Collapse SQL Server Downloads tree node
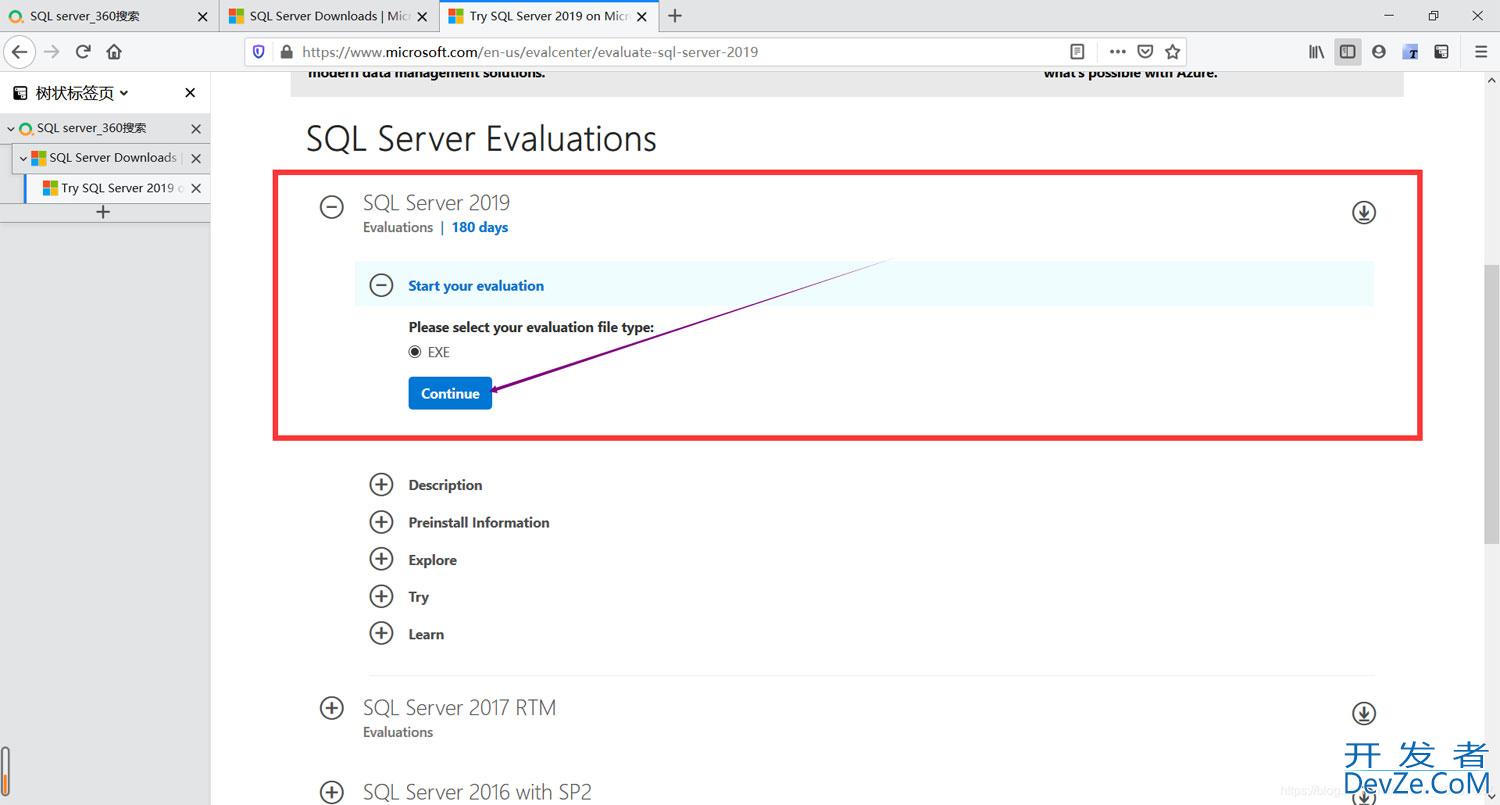This screenshot has width=1500, height=805. pos(23,158)
